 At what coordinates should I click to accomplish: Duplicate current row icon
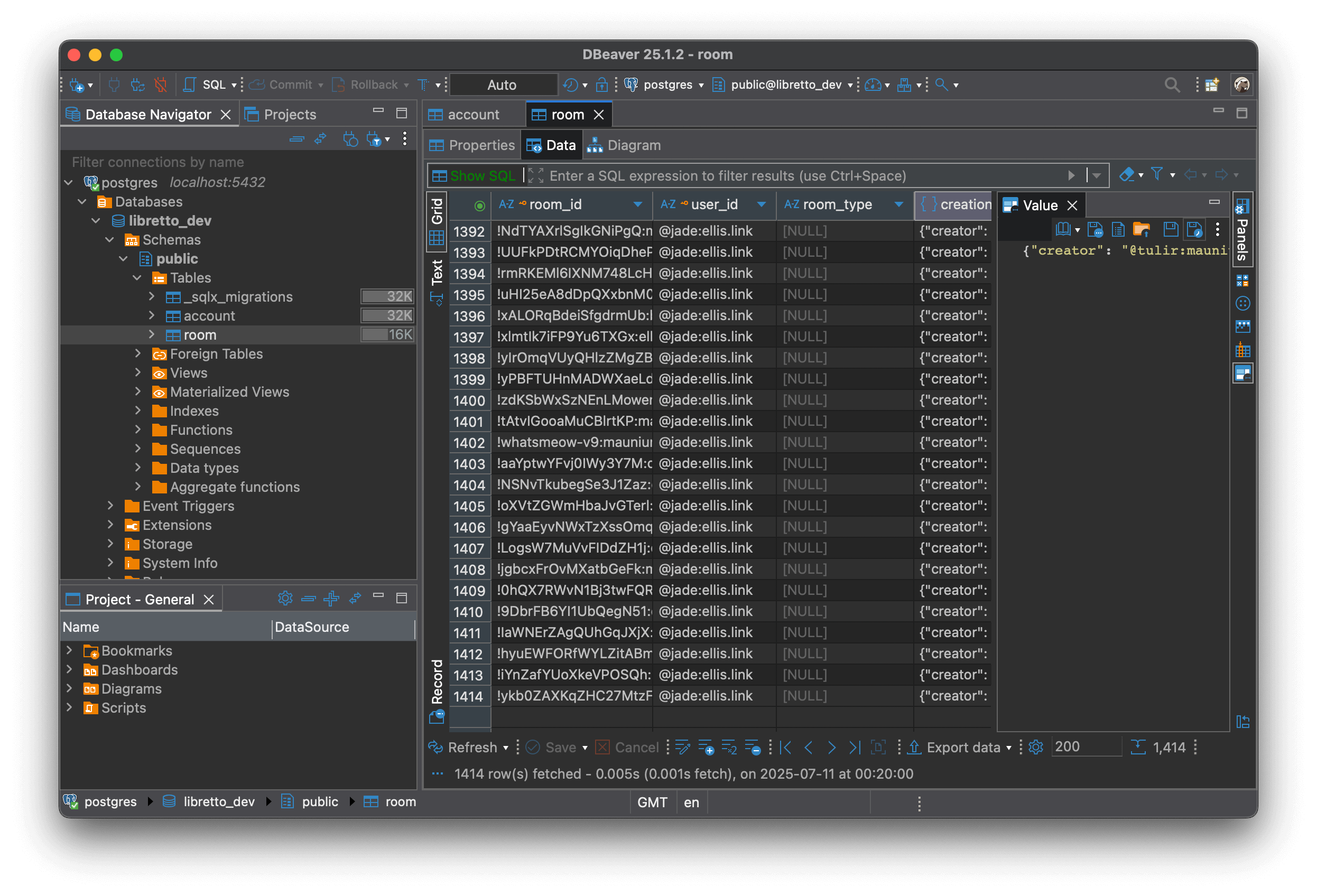pos(729,748)
